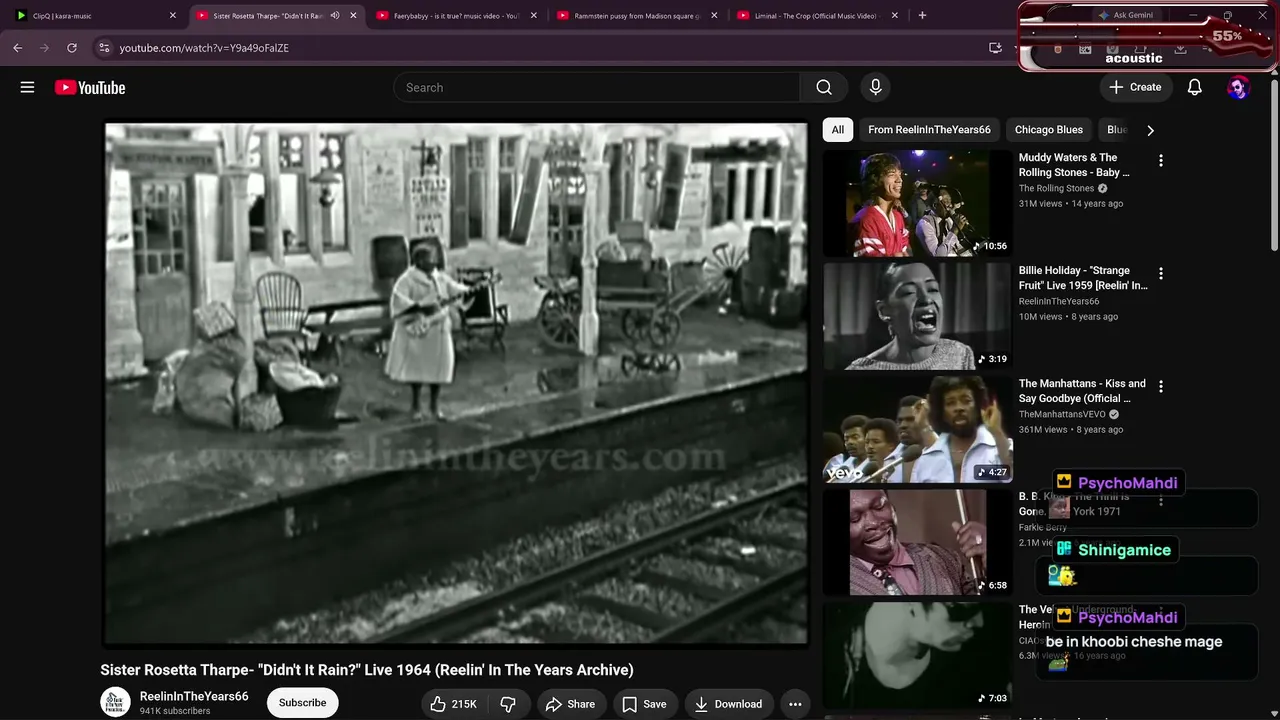Open YouTube notifications bell

coord(1194,87)
